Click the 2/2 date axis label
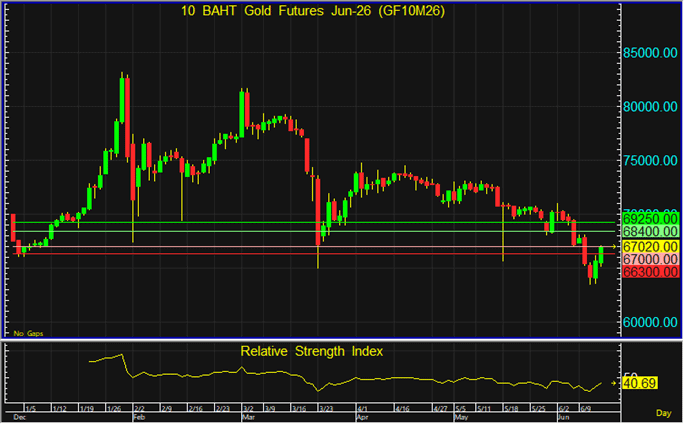The image size is (684, 424). (x=139, y=409)
